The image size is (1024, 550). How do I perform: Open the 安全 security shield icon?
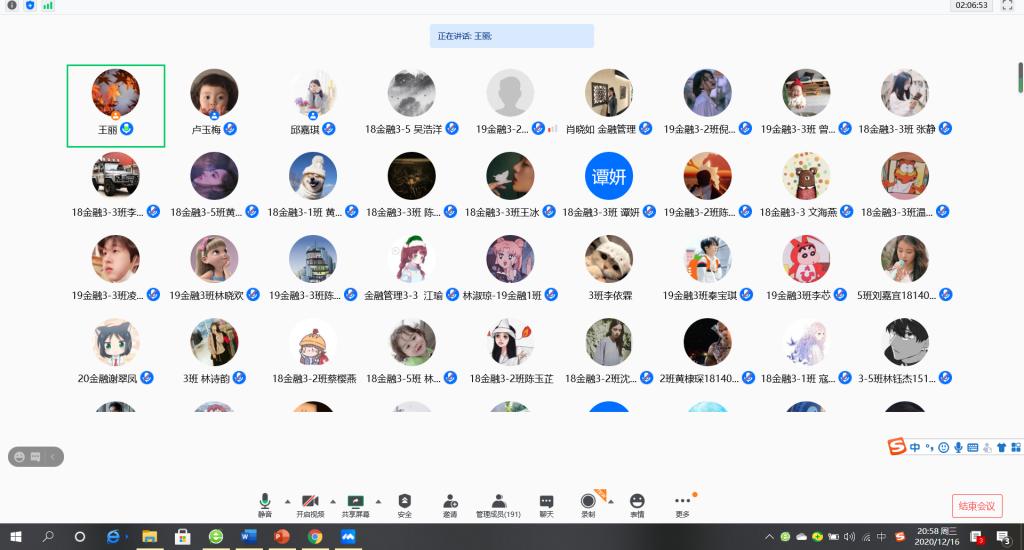(x=404, y=504)
